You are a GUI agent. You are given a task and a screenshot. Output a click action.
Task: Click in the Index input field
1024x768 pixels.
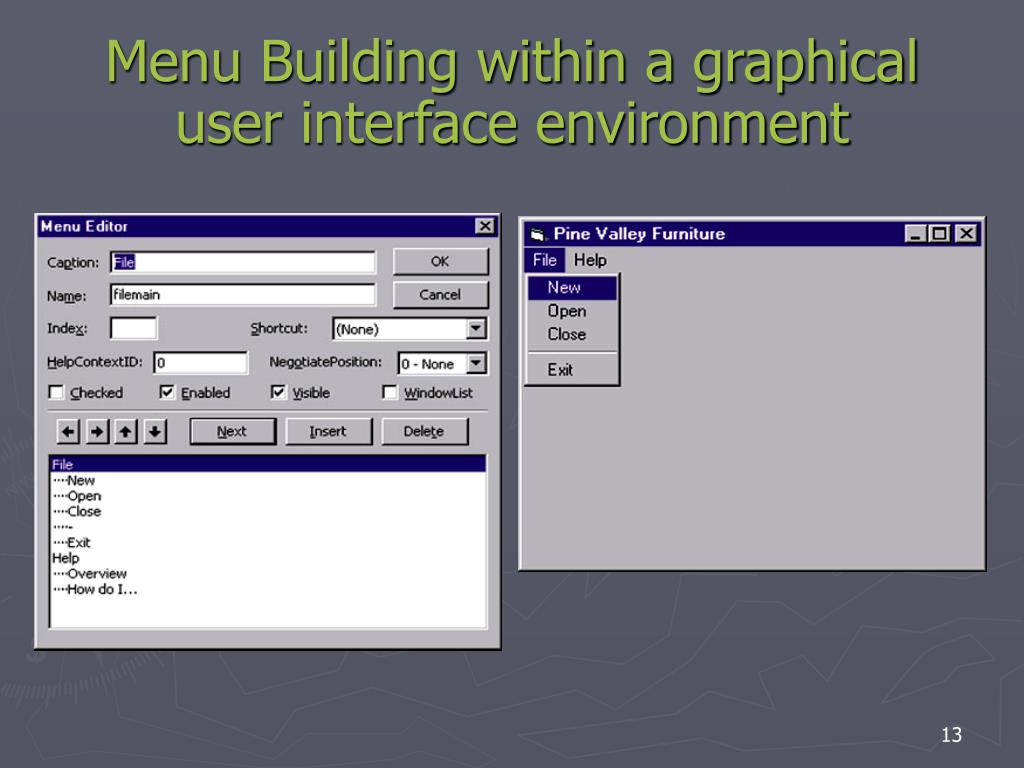click(133, 328)
